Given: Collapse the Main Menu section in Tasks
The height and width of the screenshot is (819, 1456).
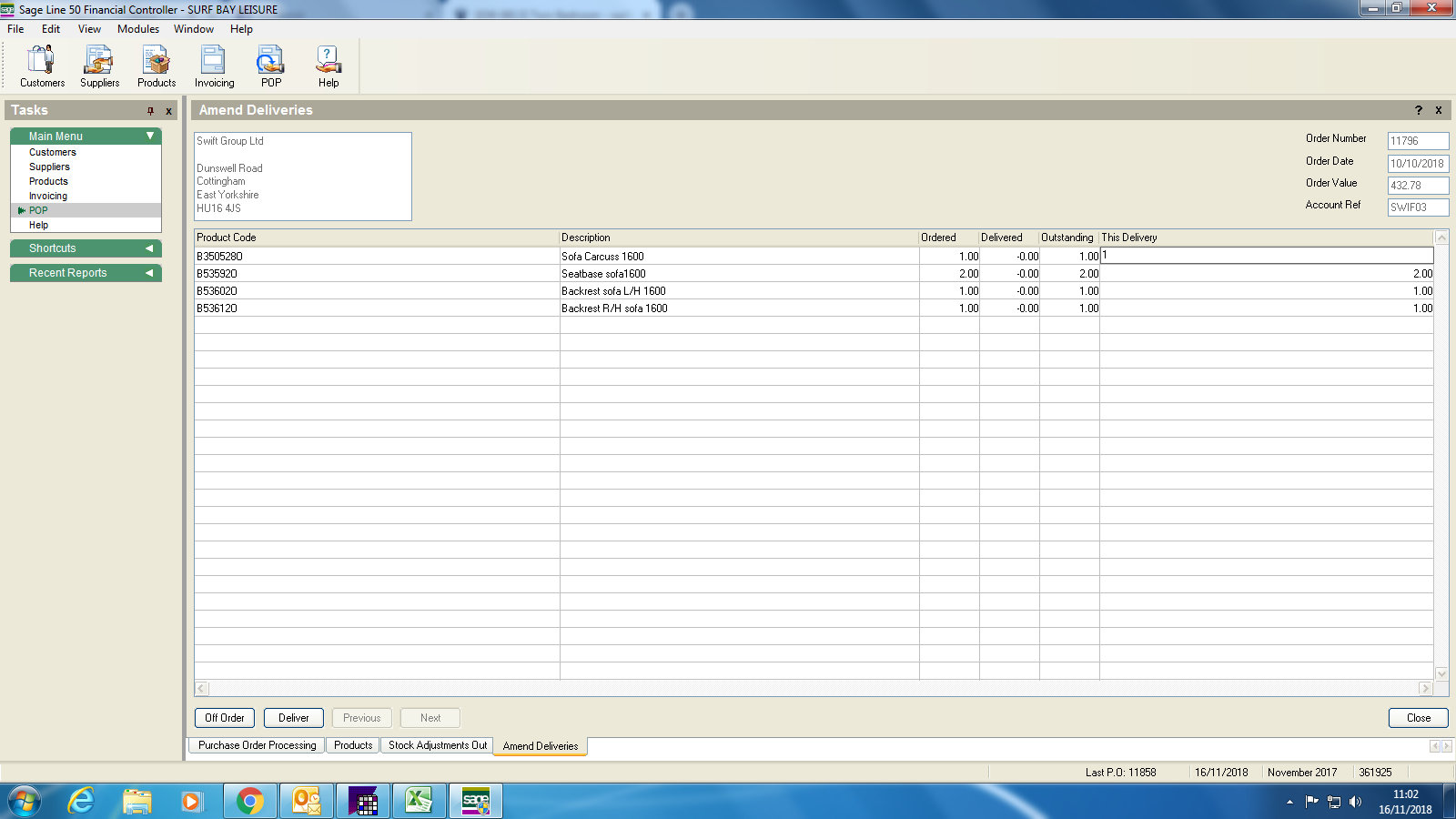Looking at the screenshot, I should click(150, 136).
